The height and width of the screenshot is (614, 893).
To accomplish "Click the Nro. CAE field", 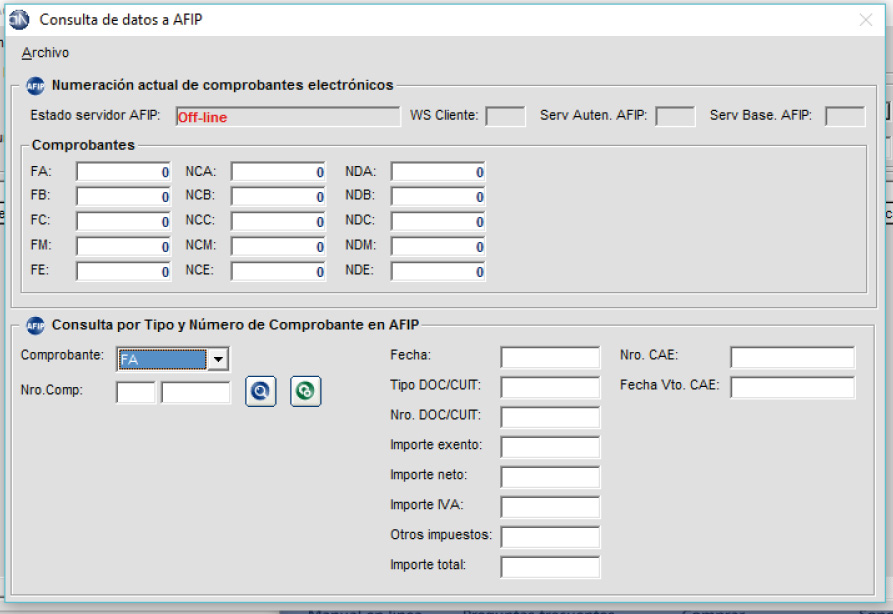I will point(793,357).
